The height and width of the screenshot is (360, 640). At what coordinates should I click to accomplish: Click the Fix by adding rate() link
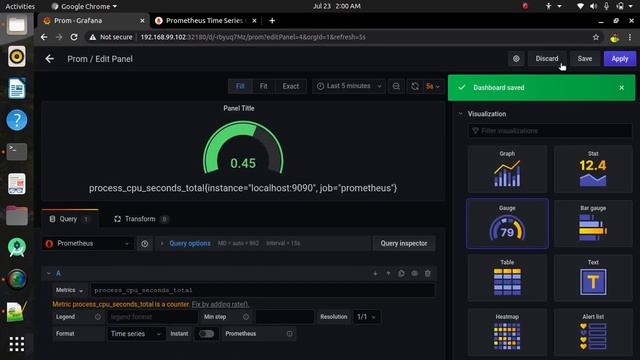(220, 304)
